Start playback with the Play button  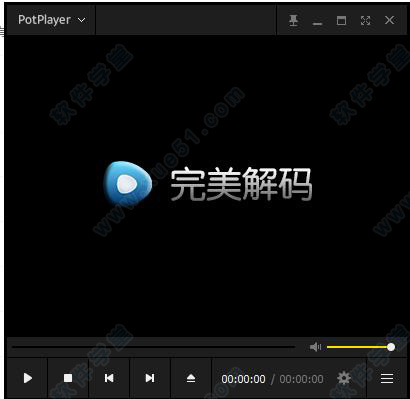pyautogui.click(x=28, y=378)
